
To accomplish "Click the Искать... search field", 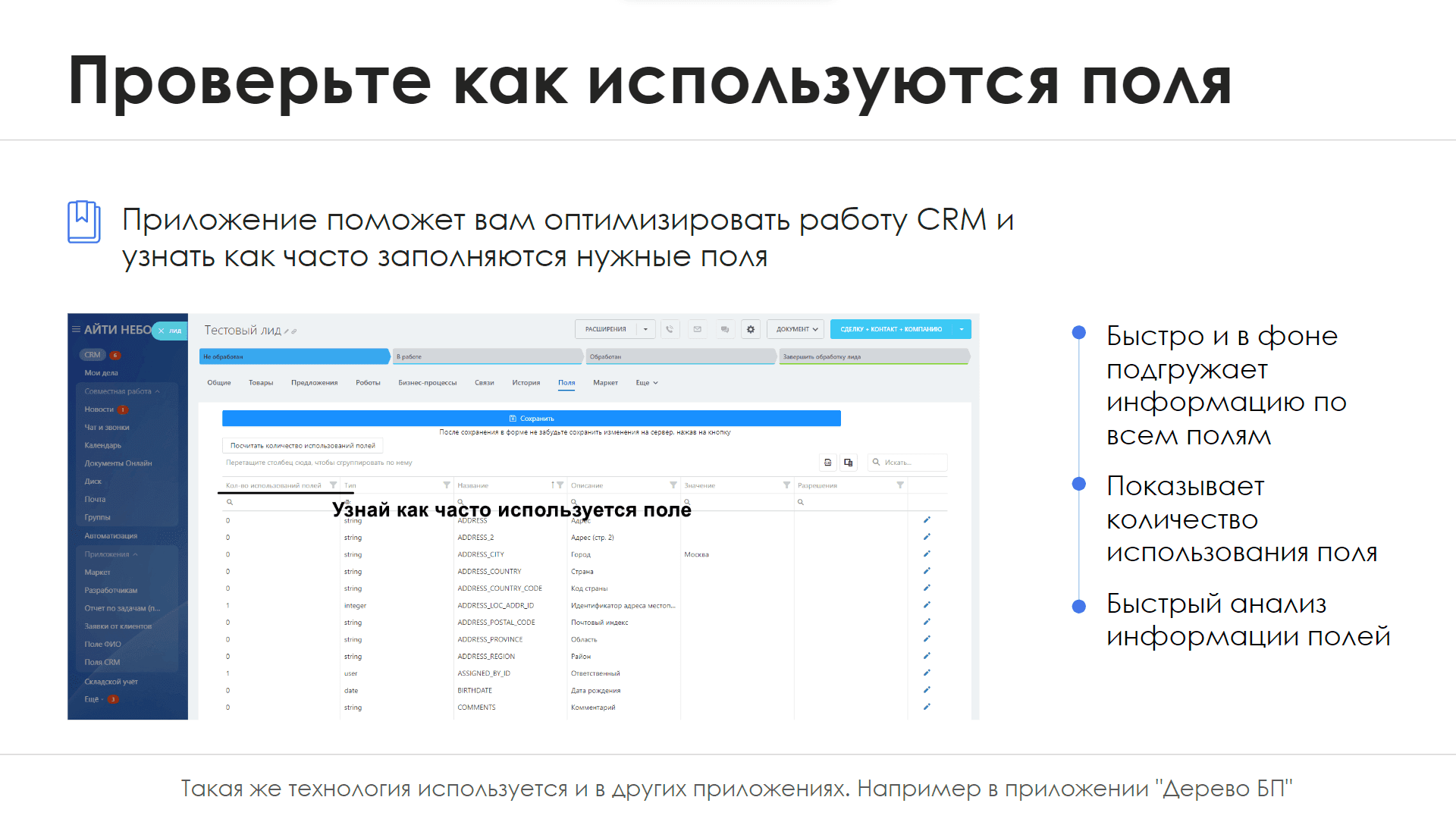I will (x=908, y=463).
